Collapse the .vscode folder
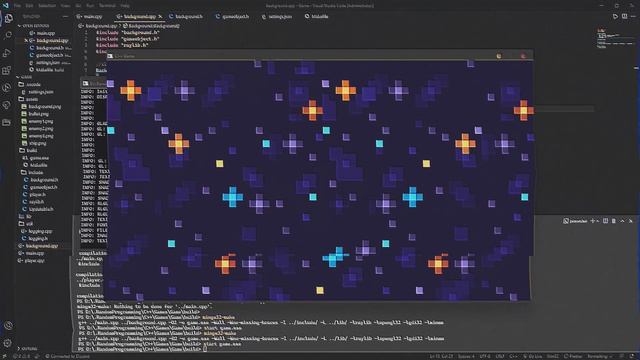 pyautogui.click(x=30, y=84)
